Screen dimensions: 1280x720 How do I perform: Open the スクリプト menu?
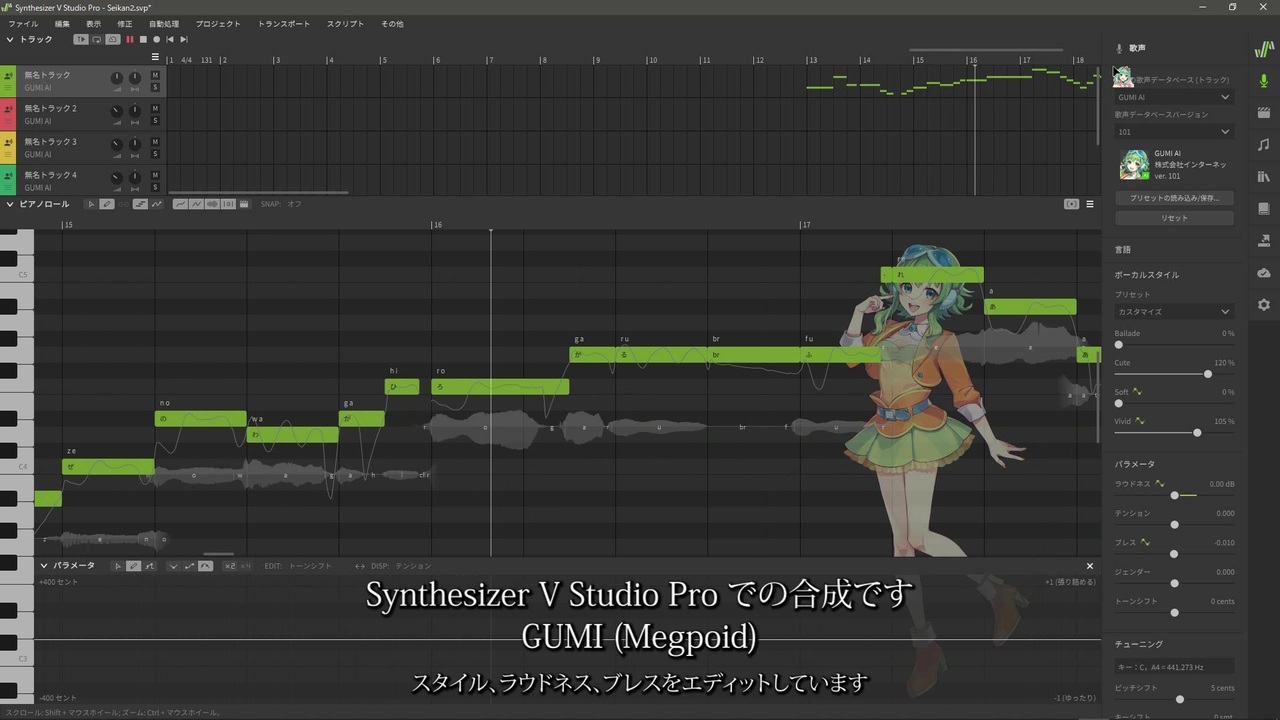point(345,23)
